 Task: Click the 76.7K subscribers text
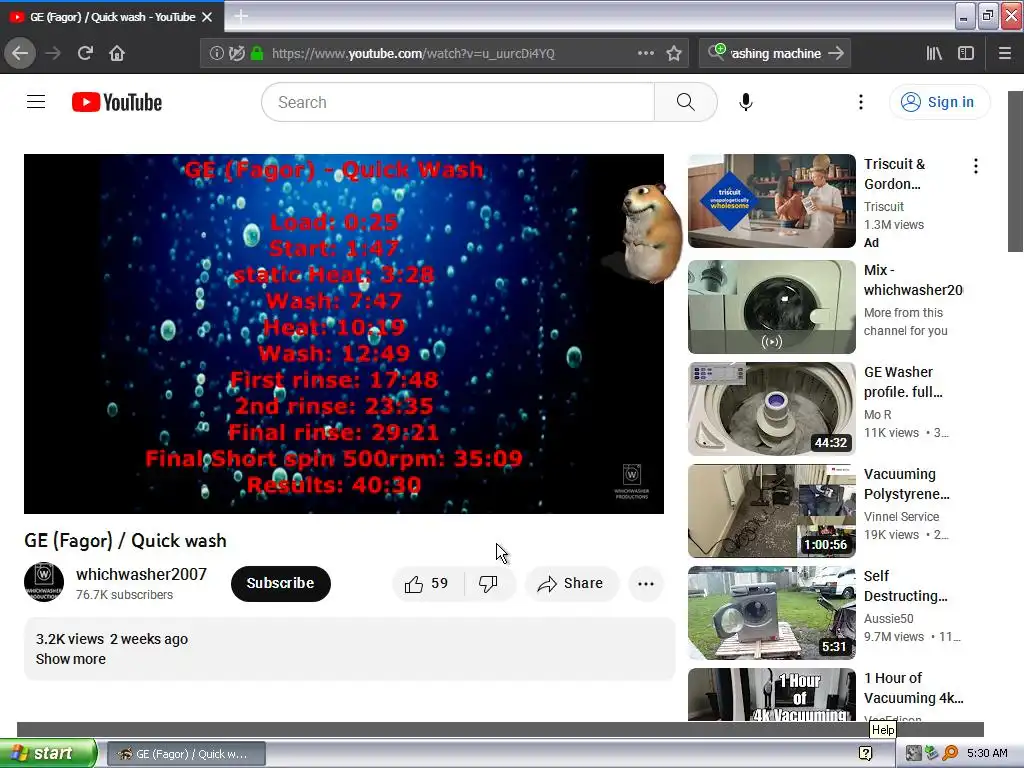(124, 595)
